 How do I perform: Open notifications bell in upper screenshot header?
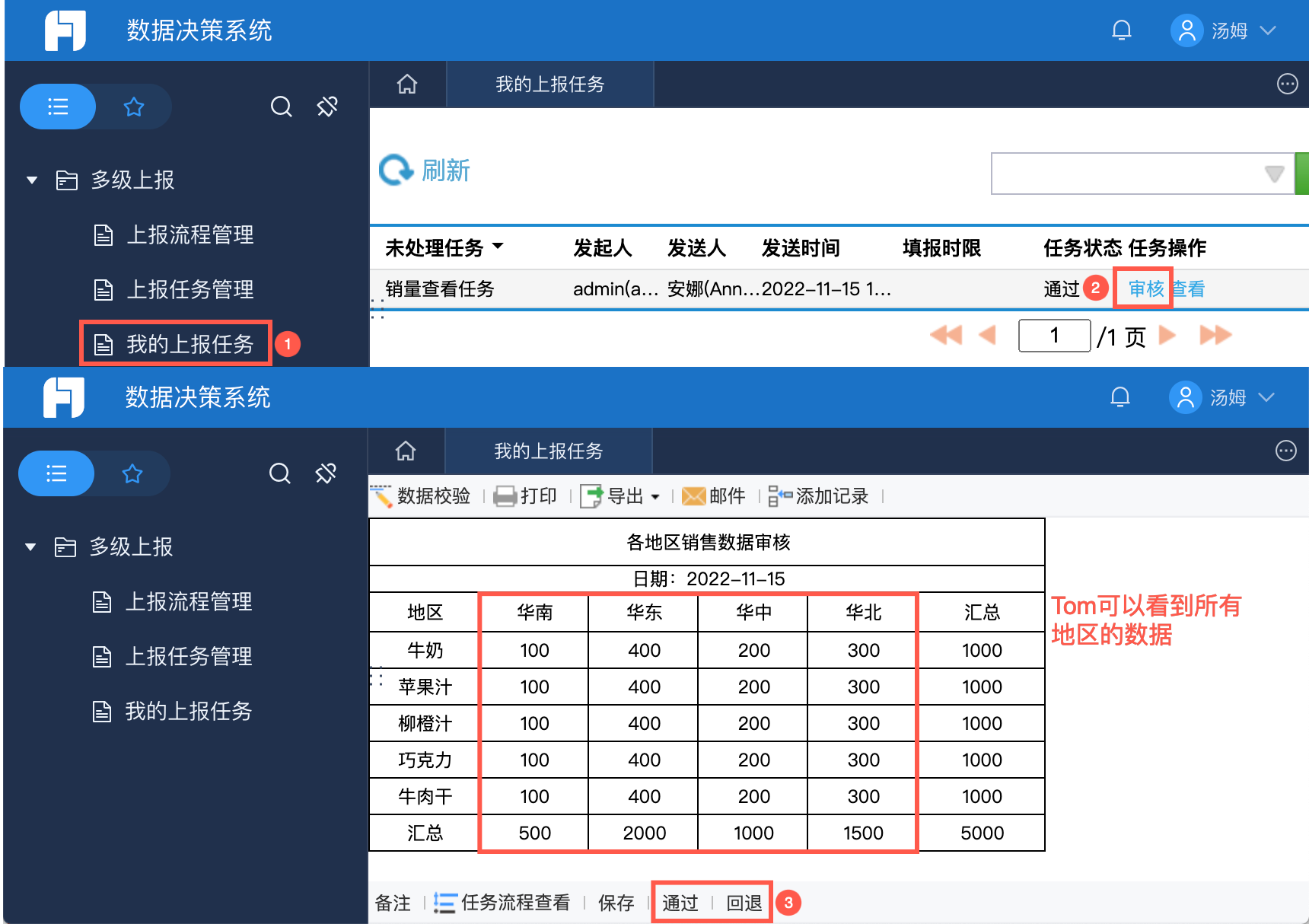pos(1121,30)
